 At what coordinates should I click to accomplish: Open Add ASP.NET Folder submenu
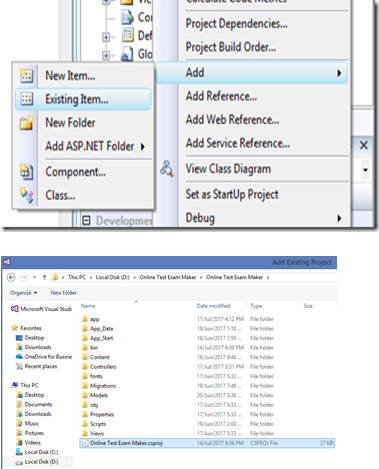(x=83, y=146)
